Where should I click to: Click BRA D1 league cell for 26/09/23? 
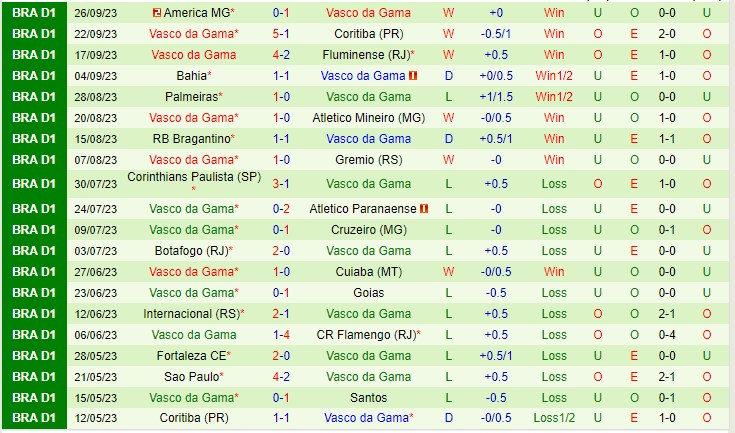point(34,13)
